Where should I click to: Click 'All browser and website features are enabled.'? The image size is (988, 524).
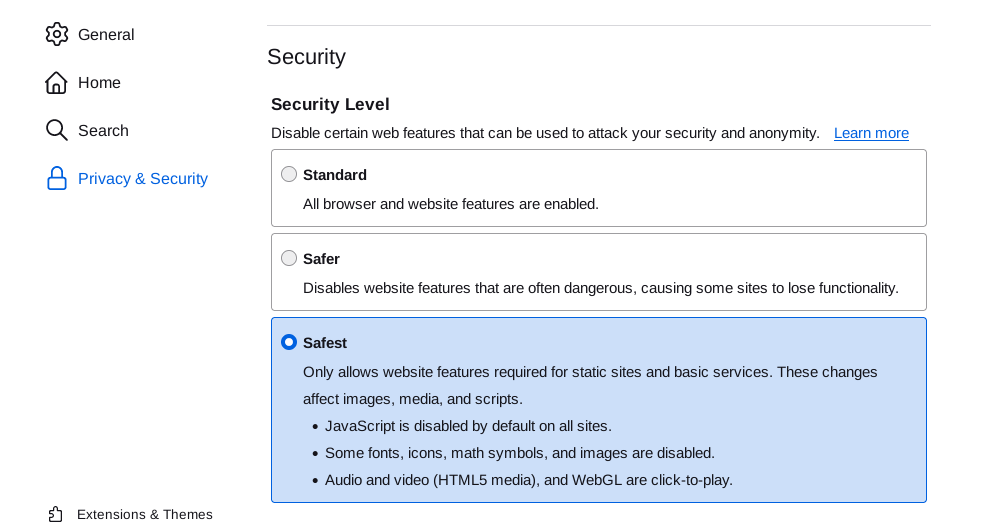(451, 204)
